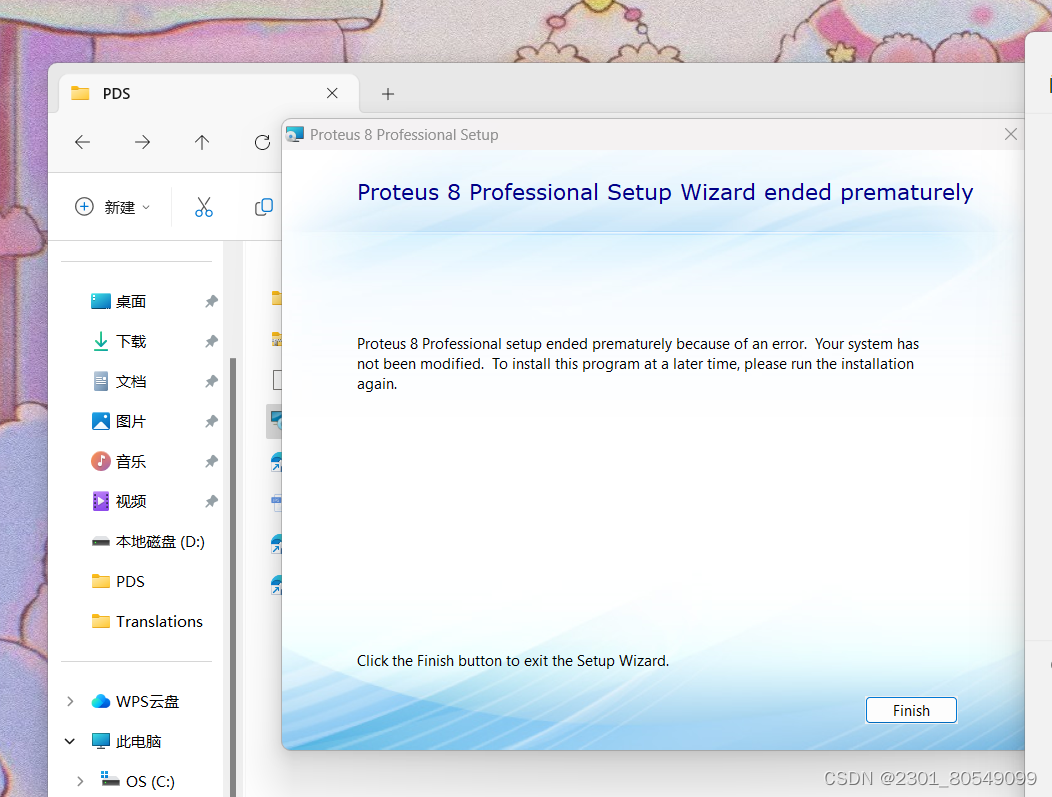Open the Translations folder in sidebar
Viewport: 1052px width, 797px height.
pyautogui.click(x=147, y=621)
